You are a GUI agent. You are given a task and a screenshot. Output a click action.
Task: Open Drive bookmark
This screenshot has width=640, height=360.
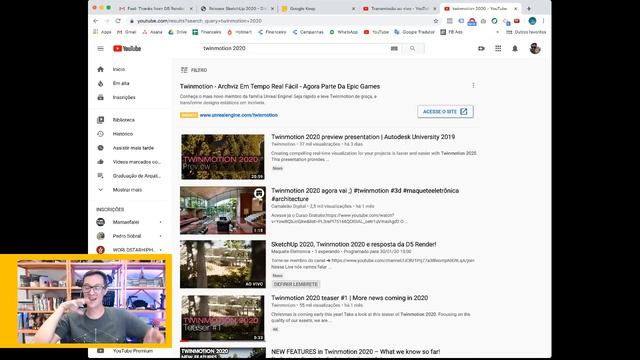[x=178, y=32]
